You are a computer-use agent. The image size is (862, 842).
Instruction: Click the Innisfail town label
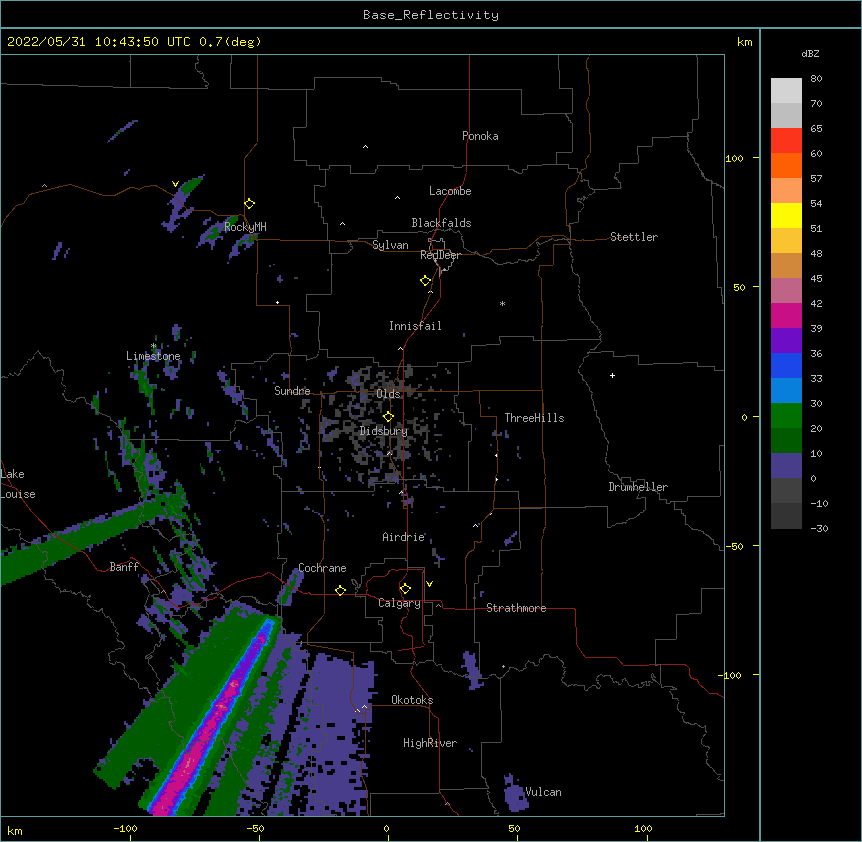tap(415, 326)
